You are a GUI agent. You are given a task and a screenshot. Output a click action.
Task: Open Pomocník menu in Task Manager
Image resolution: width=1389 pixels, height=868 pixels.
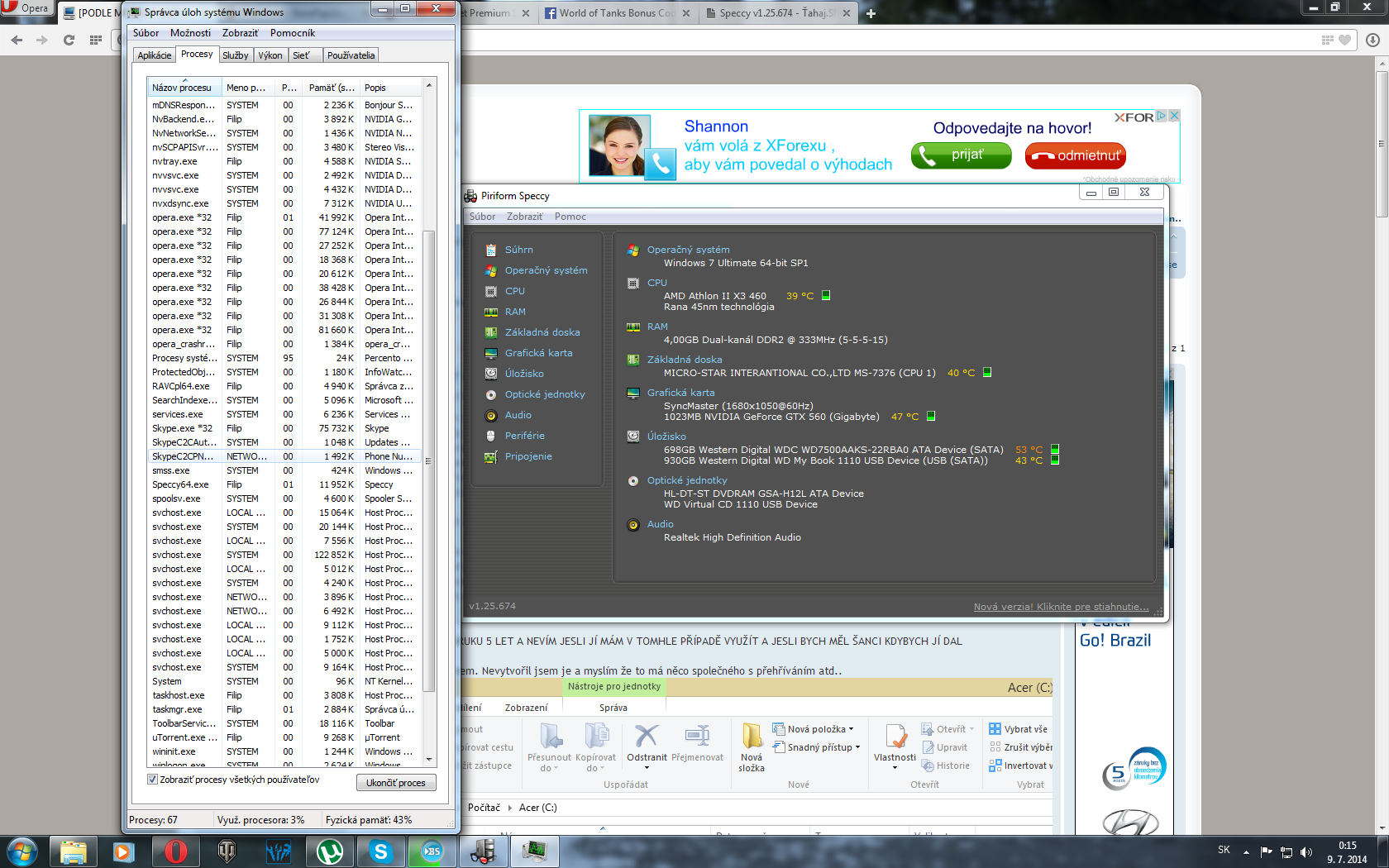[292, 33]
